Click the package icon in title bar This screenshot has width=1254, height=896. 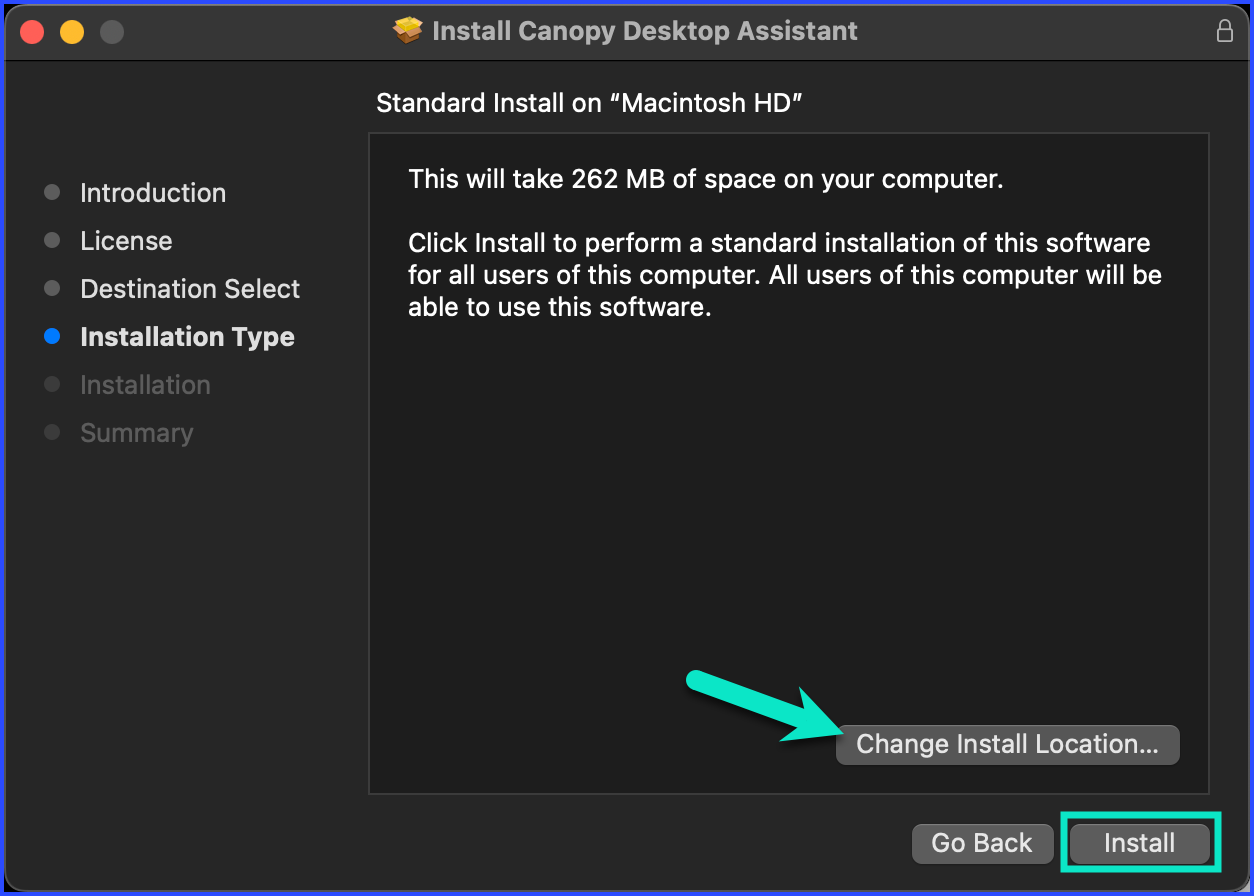tap(408, 31)
